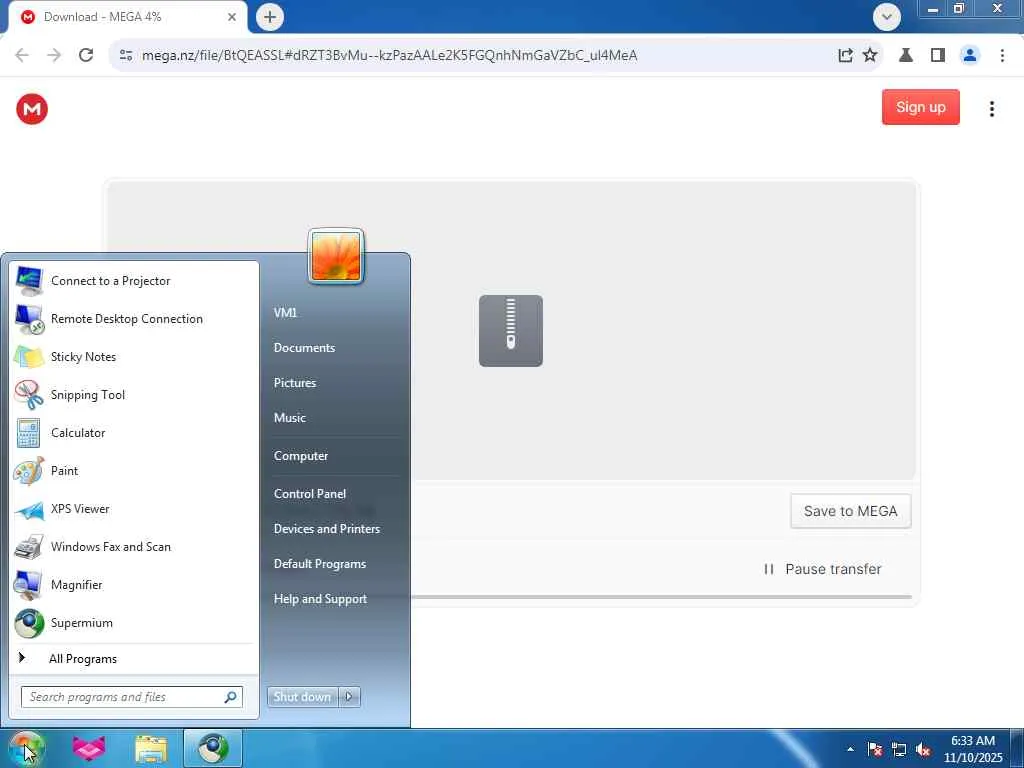The image size is (1024, 768).
Task: Open Default Programs
Action: [319, 564]
